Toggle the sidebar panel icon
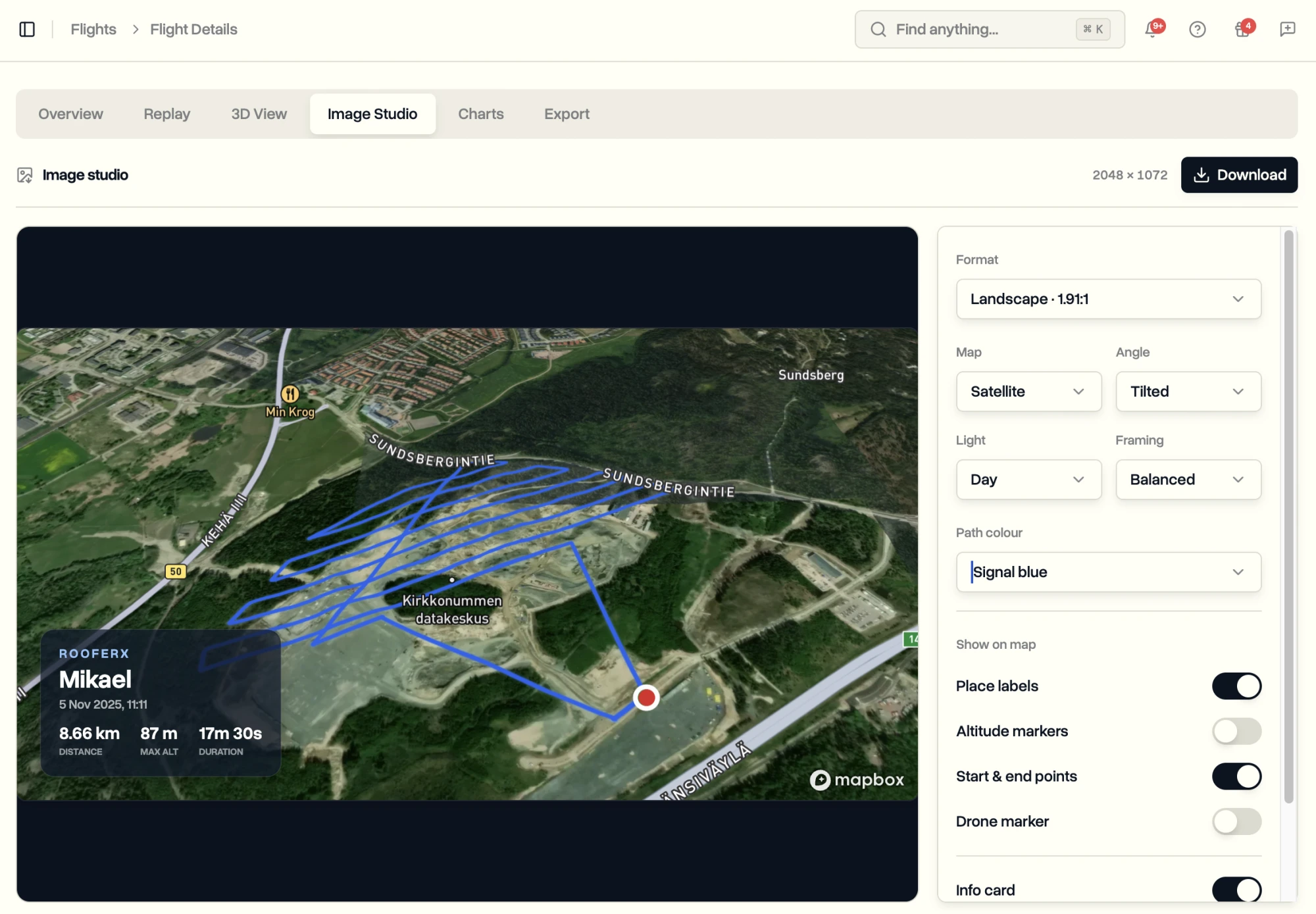This screenshot has width=1316, height=914. tap(27, 29)
